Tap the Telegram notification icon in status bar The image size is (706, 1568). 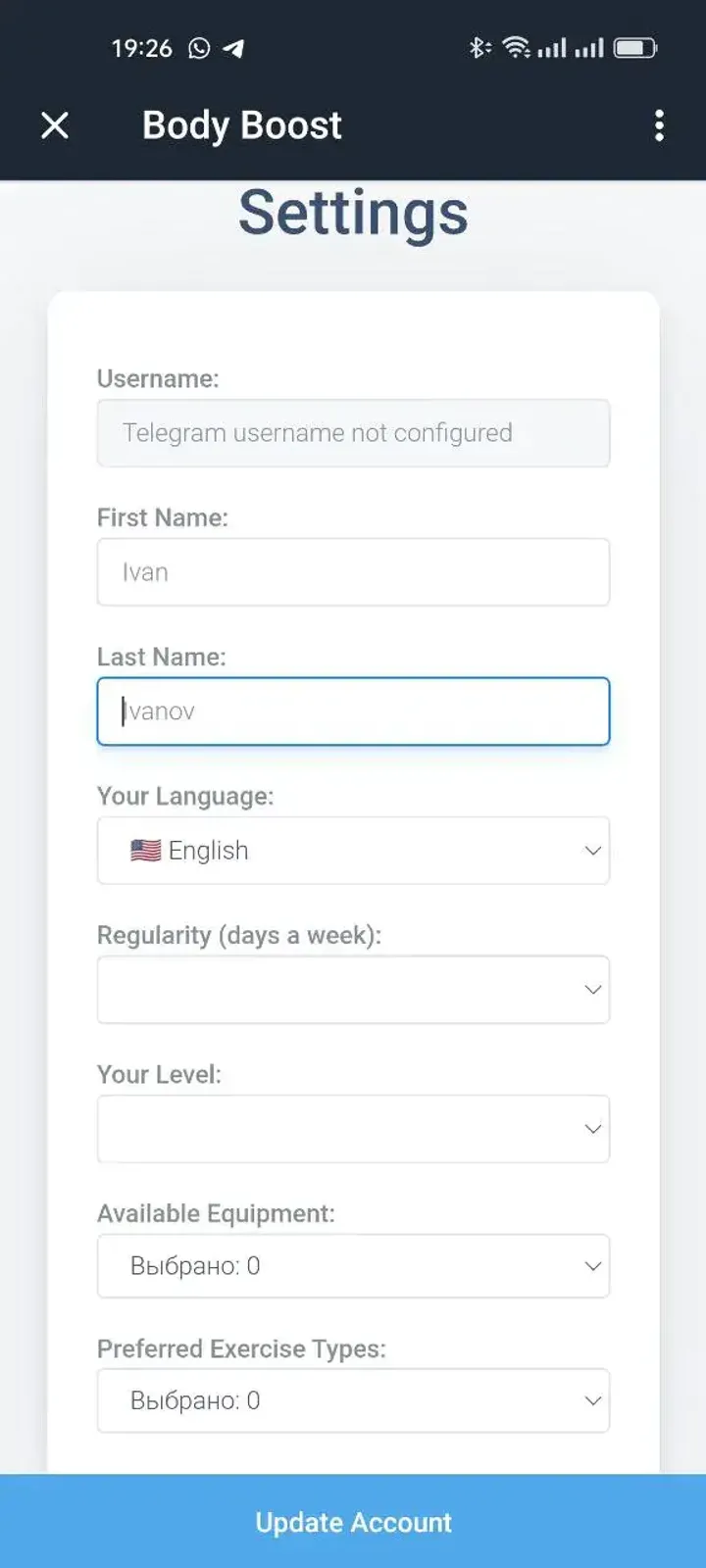point(233,48)
